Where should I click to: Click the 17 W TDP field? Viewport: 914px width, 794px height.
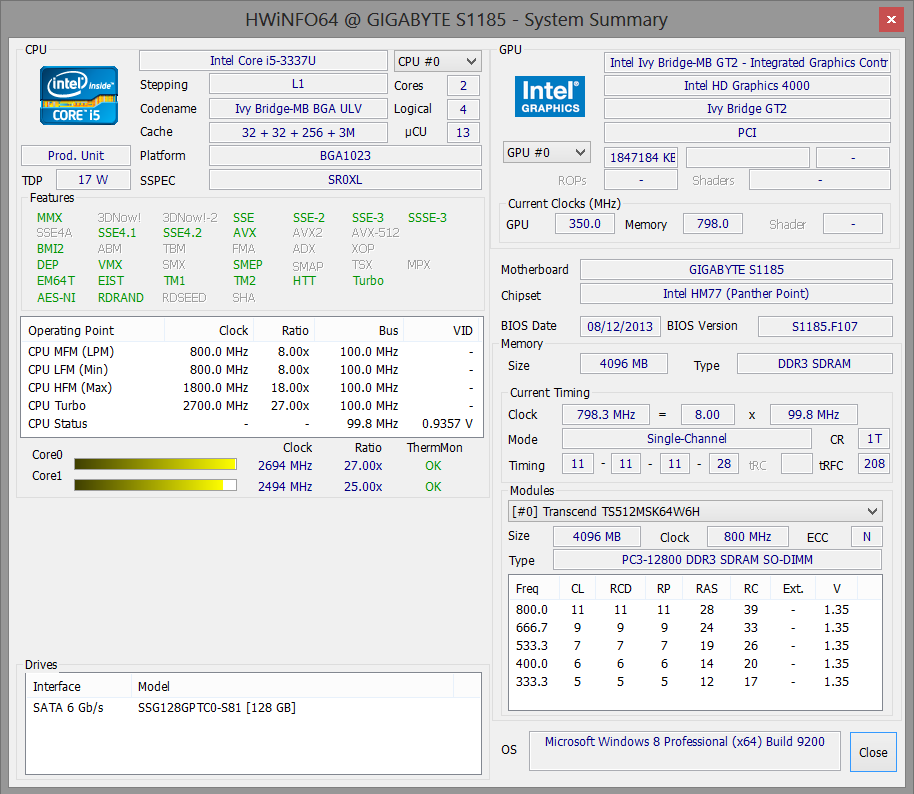coord(93,180)
